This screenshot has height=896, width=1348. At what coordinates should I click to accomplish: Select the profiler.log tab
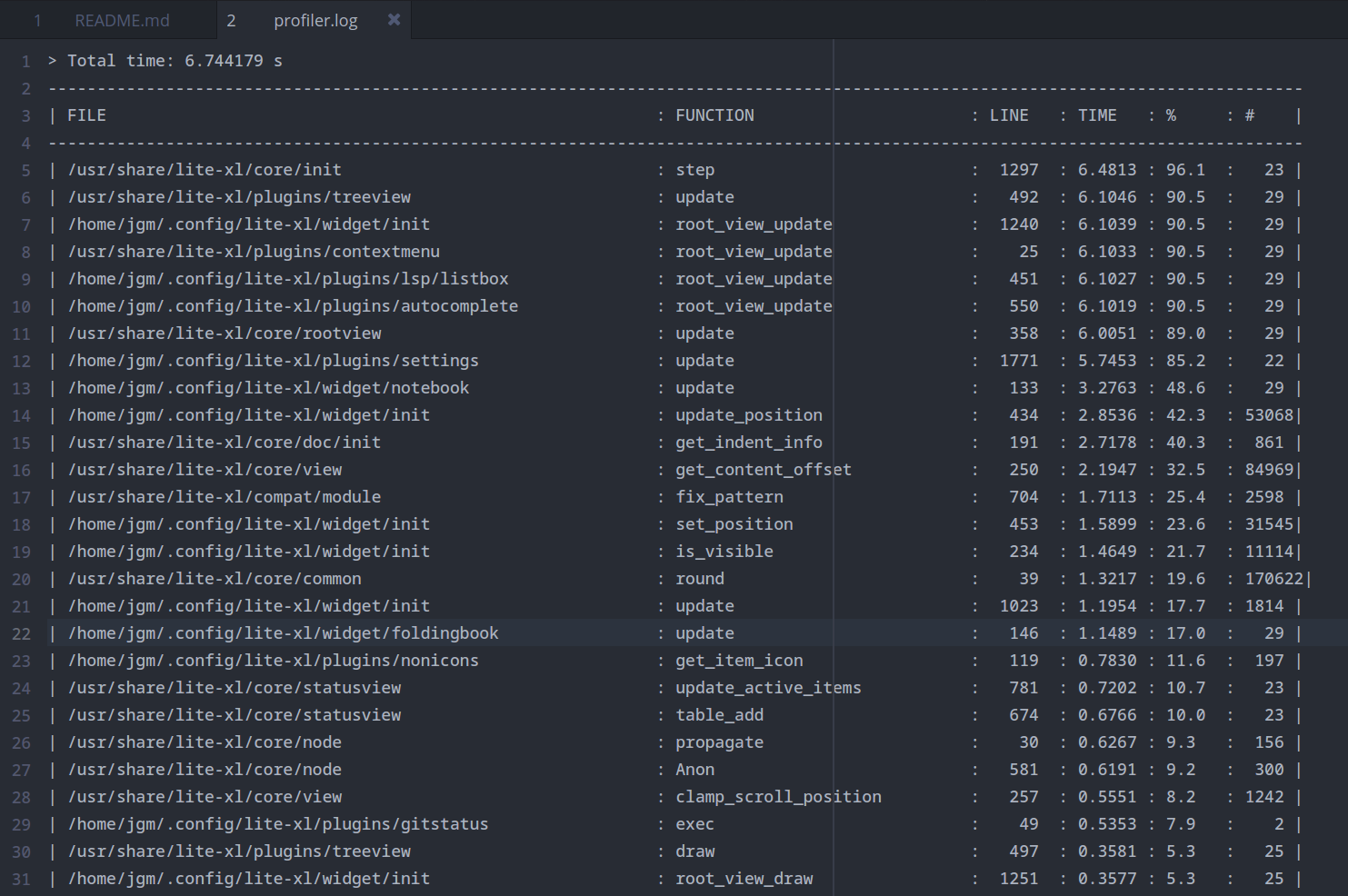click(x=315, y=20)
